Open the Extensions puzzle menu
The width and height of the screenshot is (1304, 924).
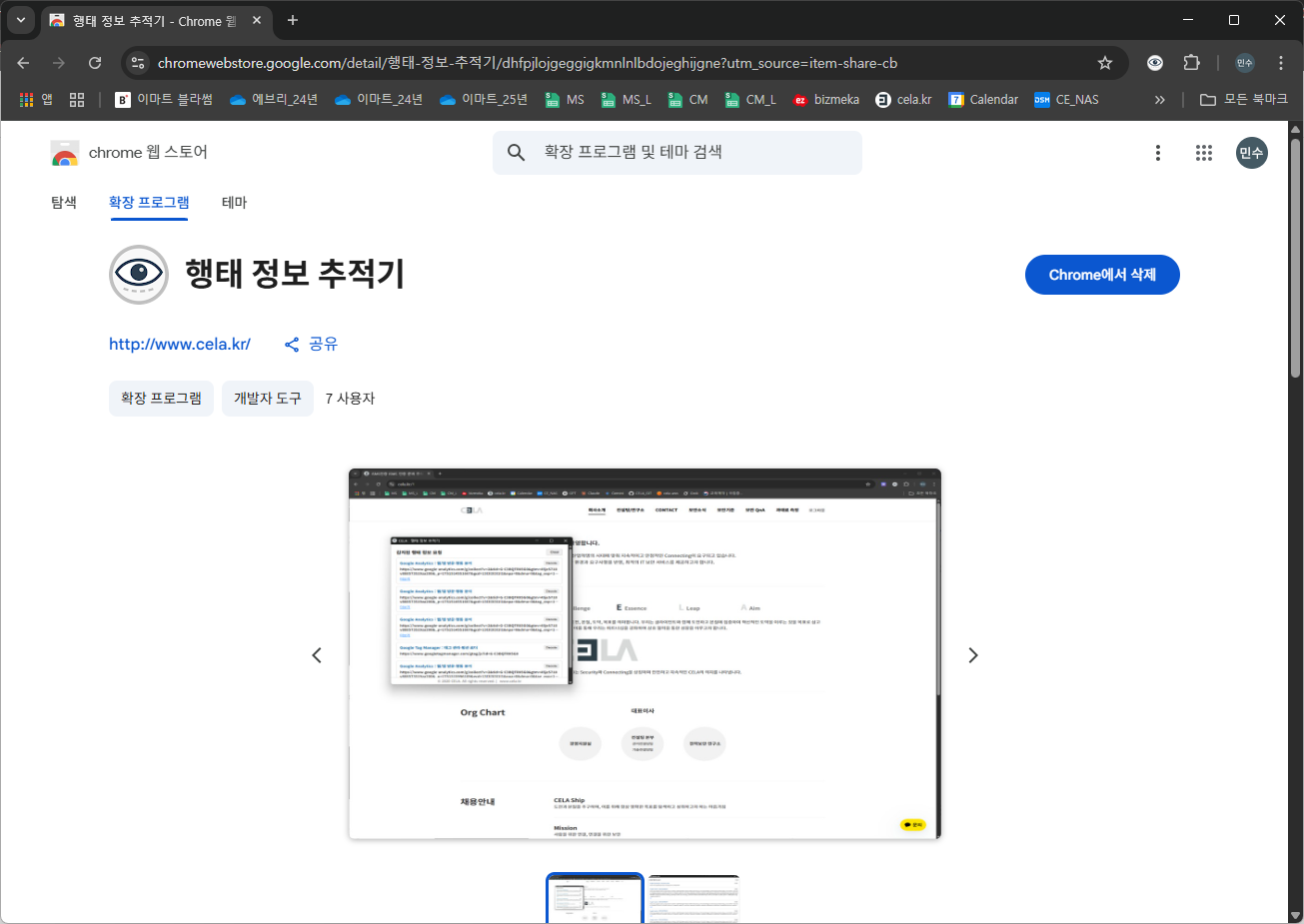(1191, 63)
